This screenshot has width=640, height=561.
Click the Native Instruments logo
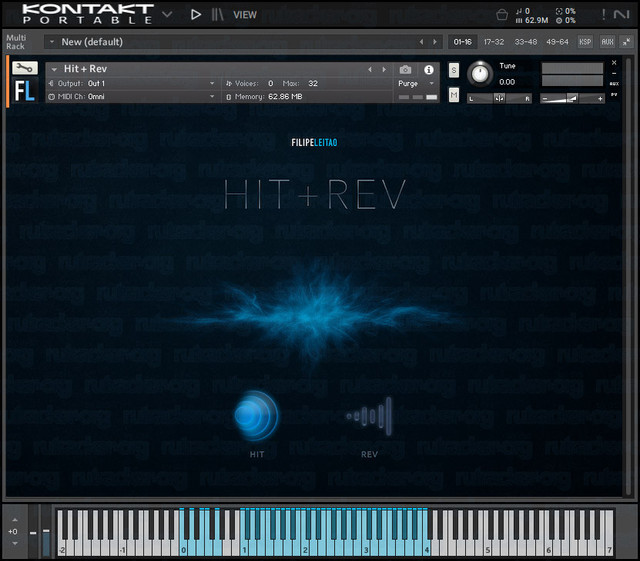pos(621,15)
